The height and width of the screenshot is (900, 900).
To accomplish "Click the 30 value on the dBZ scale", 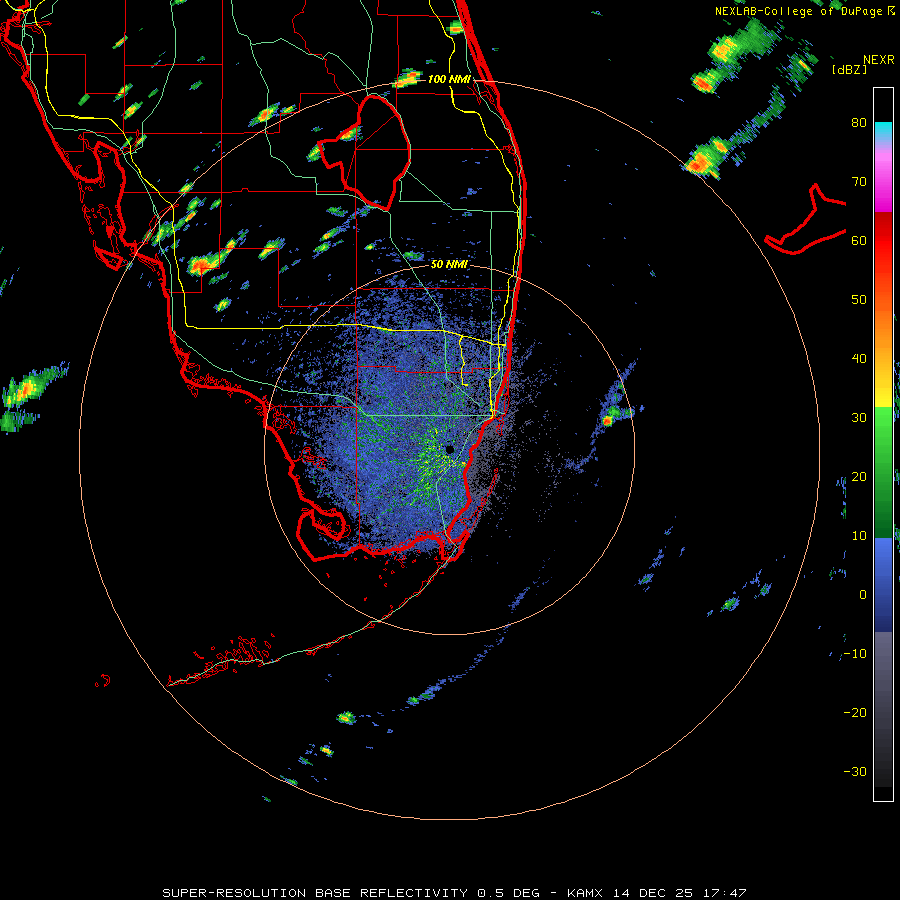I will click(859, 418).
